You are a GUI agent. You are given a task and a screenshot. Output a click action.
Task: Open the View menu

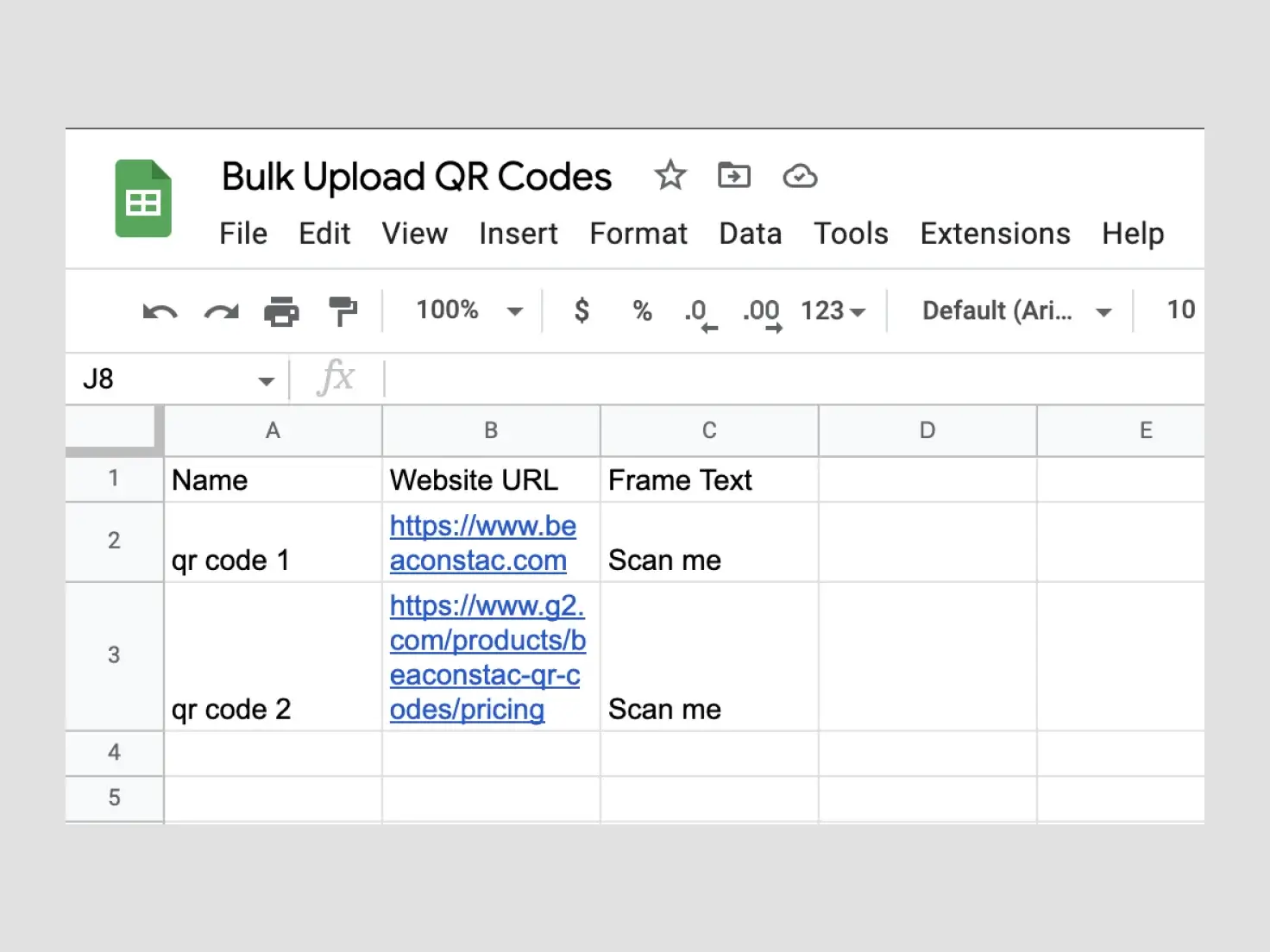(415, 234)
